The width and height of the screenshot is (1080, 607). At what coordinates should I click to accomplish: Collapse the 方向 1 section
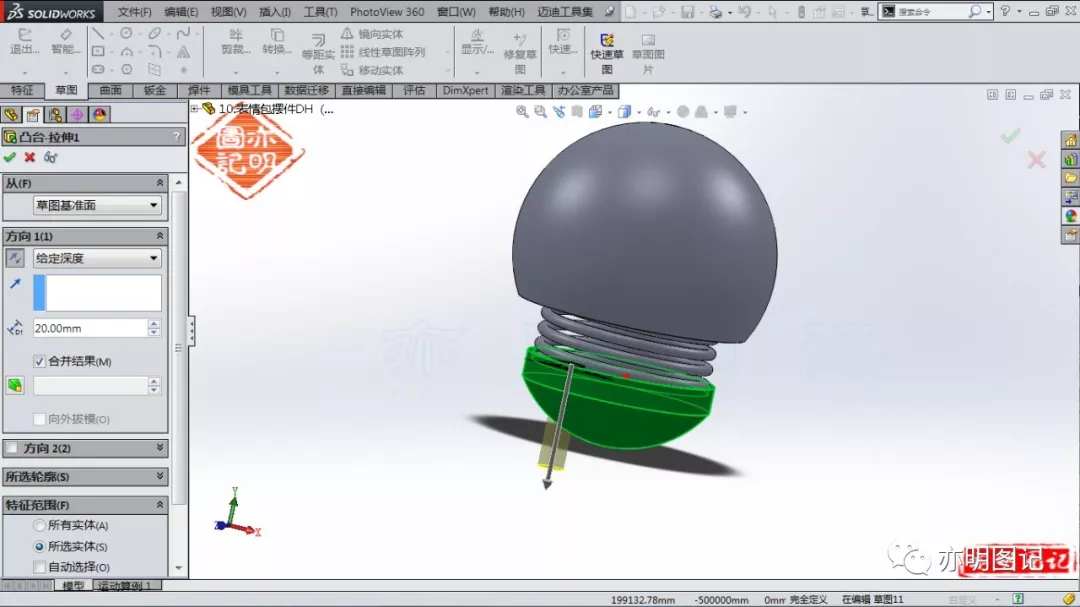point(160,236)
